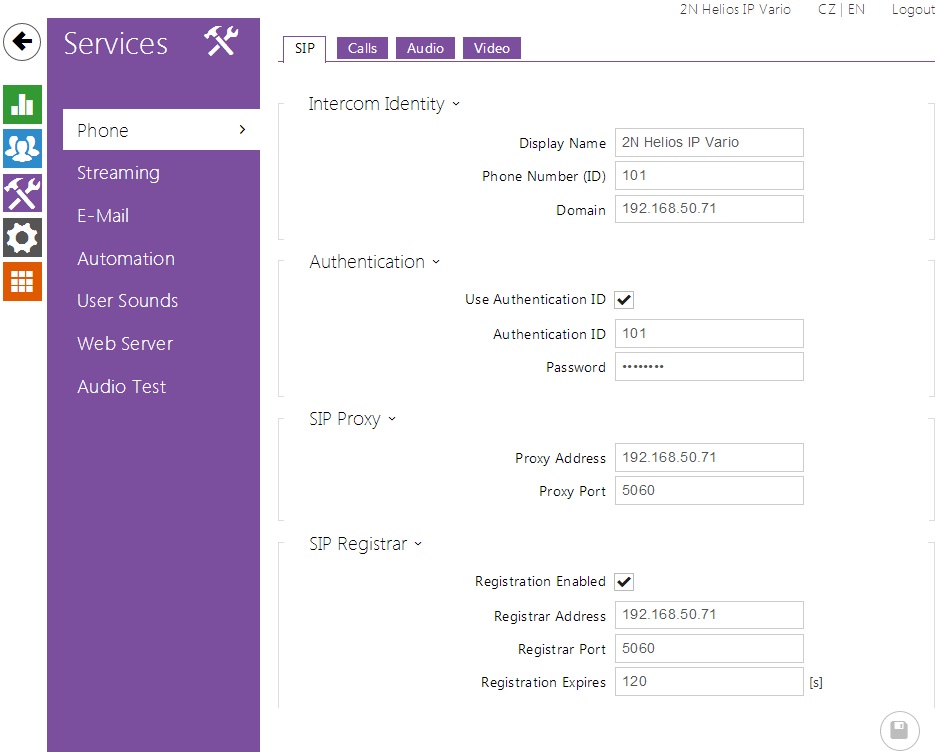Collapse the Intercom Identity section
Screen dimensions: 949x752
coord(456,104)
